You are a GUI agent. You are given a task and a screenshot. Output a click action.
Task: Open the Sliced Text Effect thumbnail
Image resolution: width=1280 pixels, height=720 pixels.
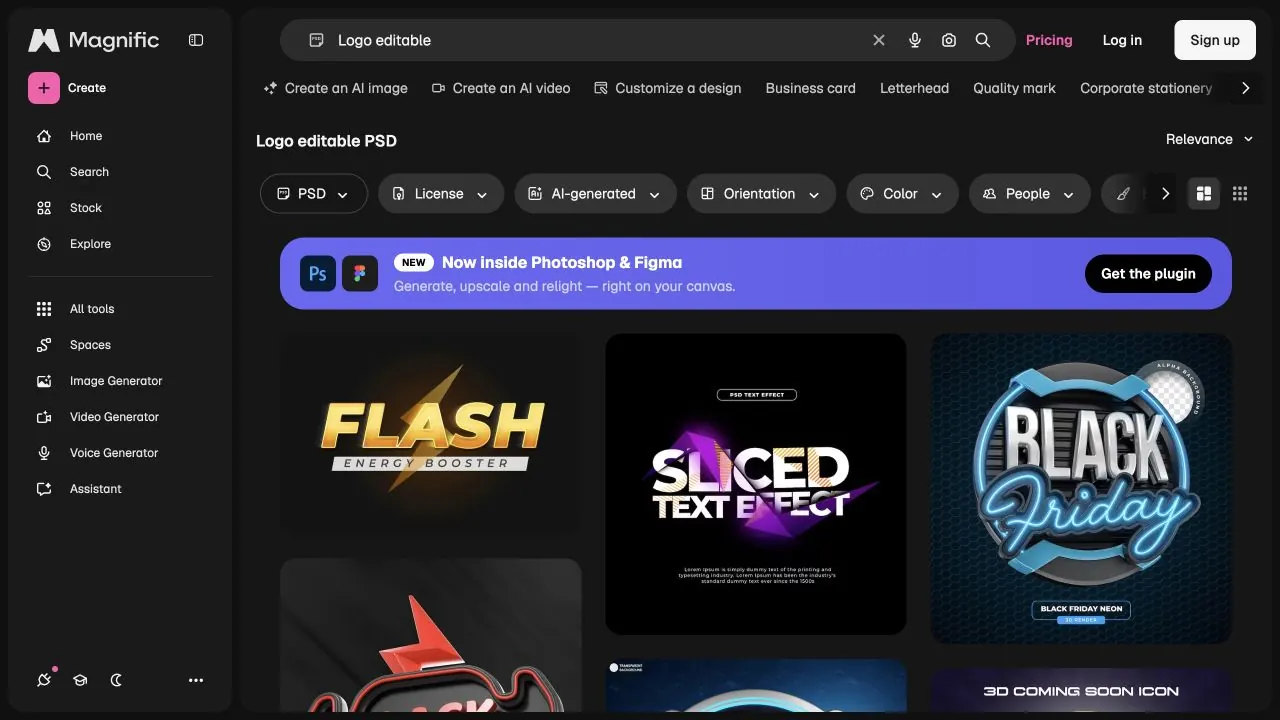point(756,484)
